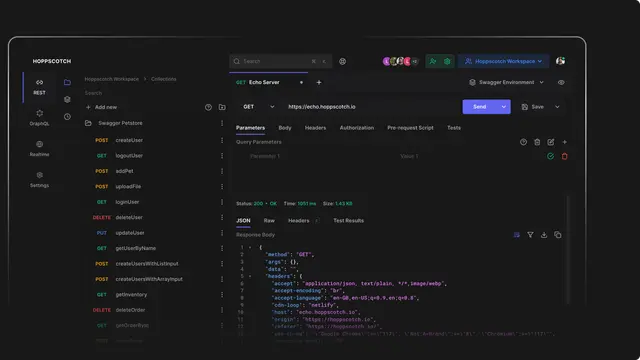
Task: Switch to the Raw response tab
Action: coord(269,220)
